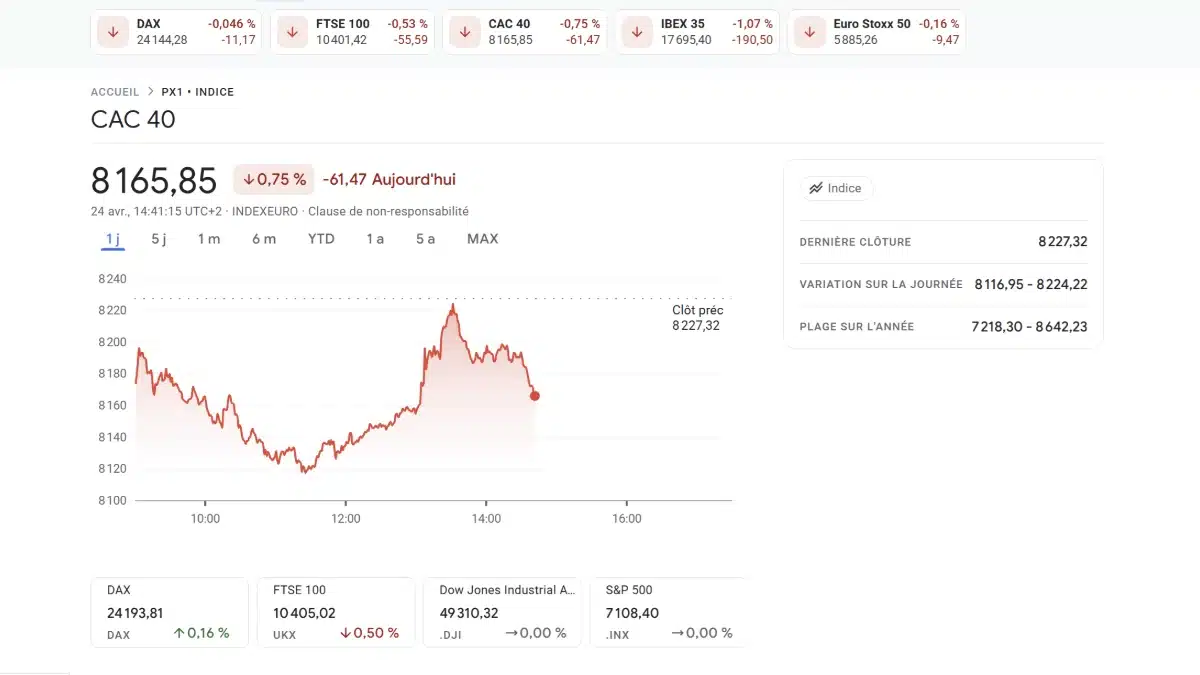Click the IBEX 35 decline arrow icon
The width and height of the screenshot is (1200, 675).
pos(636,31)
